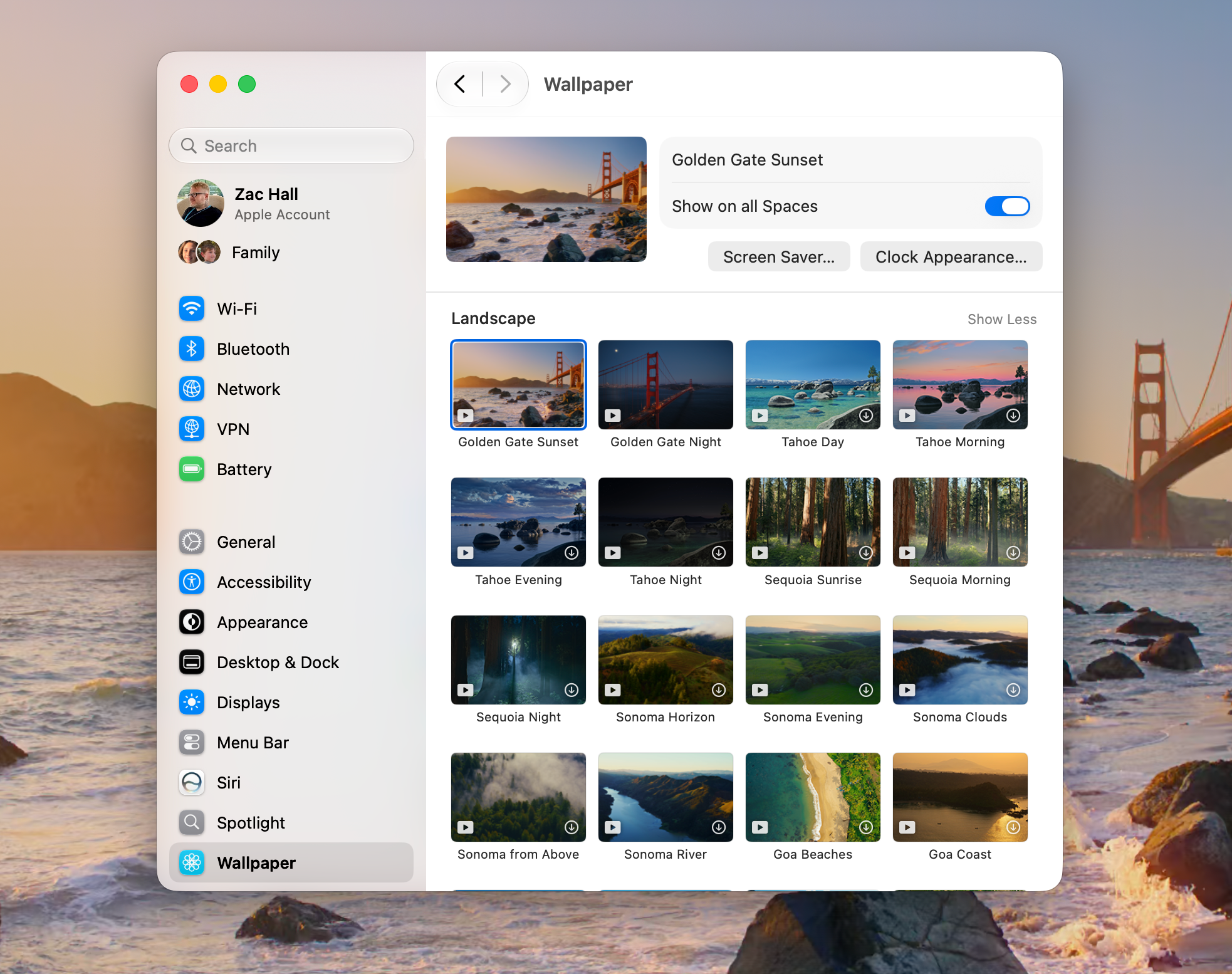Click download icon on Goa Beaches
Image resolution: width=1232 pixels, height=974 pixels.
coord(866,827)
